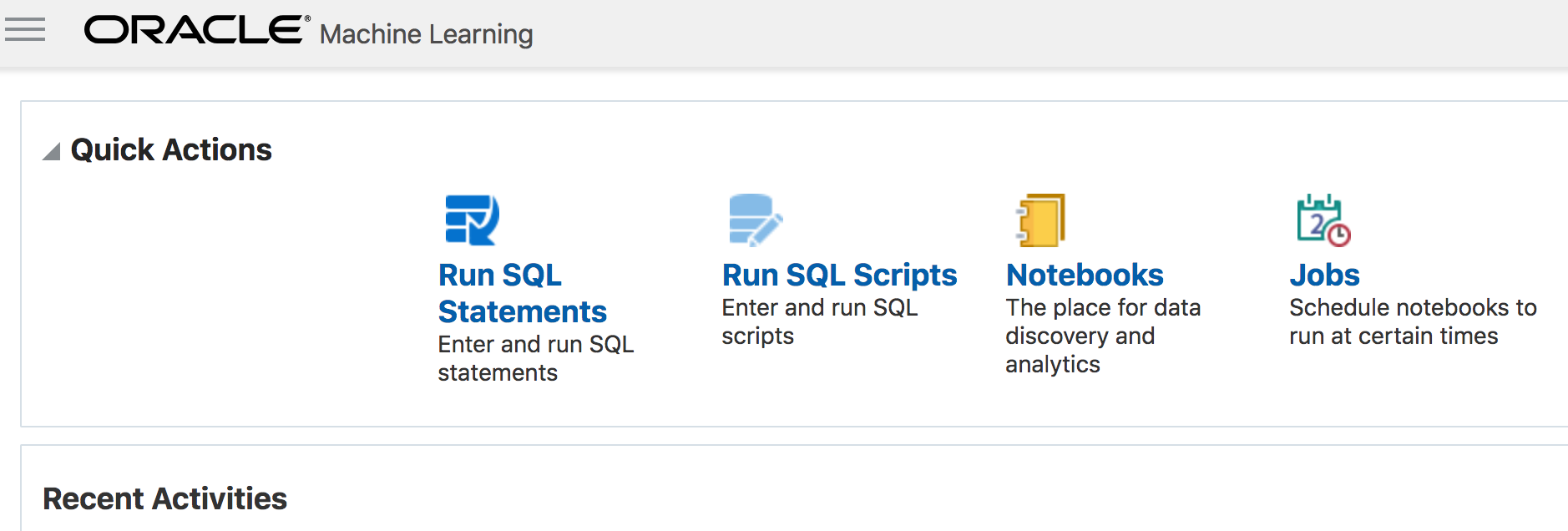Click the Machine Learning title text
The width and height of the screenshot is (1568, 531).
pos(426,34)
